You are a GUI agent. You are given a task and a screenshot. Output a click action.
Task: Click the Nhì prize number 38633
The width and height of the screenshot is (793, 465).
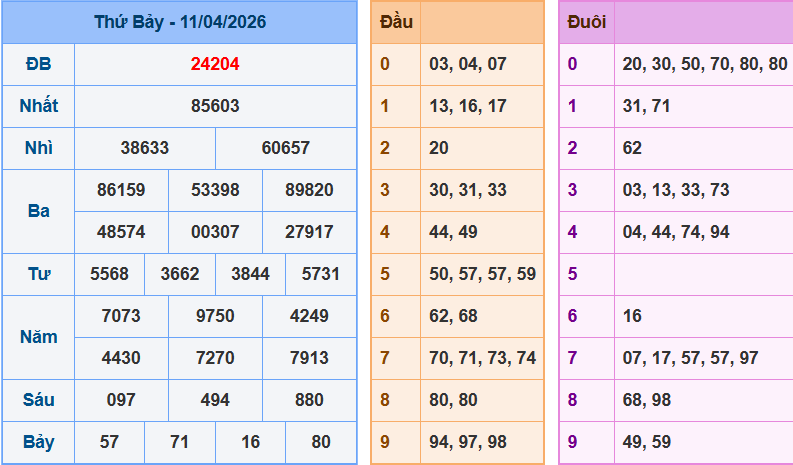tap(145, 148)
